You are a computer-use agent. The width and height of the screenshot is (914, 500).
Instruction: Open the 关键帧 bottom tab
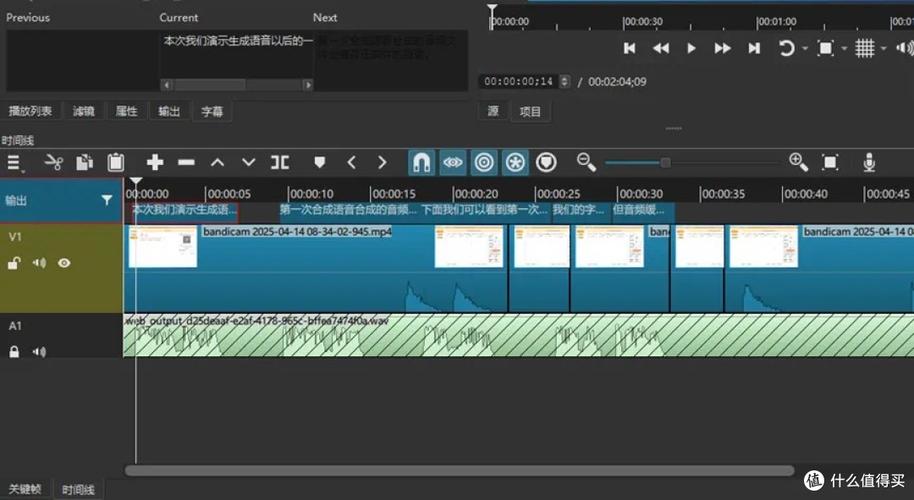[25, 490]
